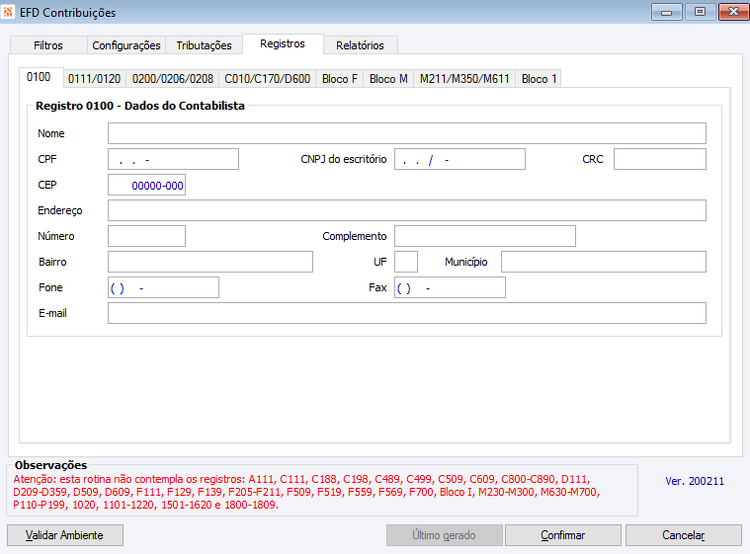Open the 0111/0120 sub-tab
The height and width of the screenshot is (554, 750).
(94, 79)
